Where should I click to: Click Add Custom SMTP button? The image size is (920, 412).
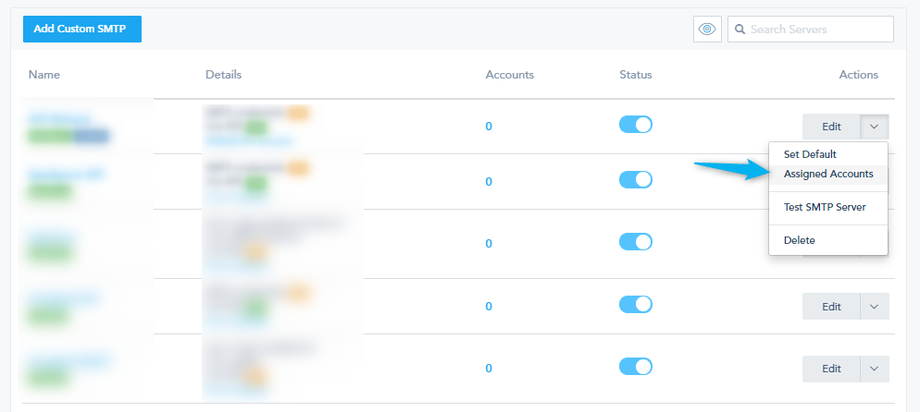click(x=82, y=29)
